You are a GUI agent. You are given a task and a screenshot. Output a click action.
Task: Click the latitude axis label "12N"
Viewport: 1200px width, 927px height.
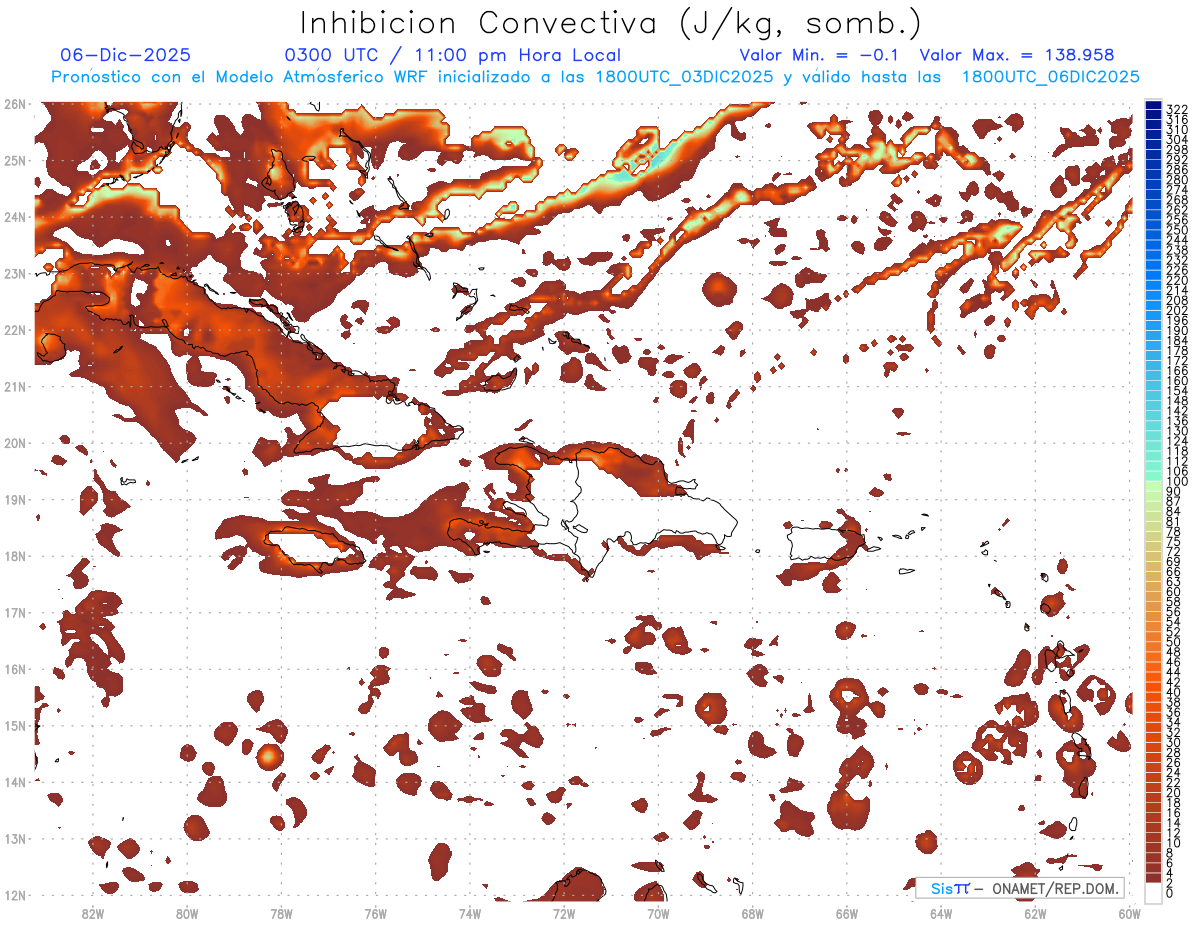click(14, 894)
